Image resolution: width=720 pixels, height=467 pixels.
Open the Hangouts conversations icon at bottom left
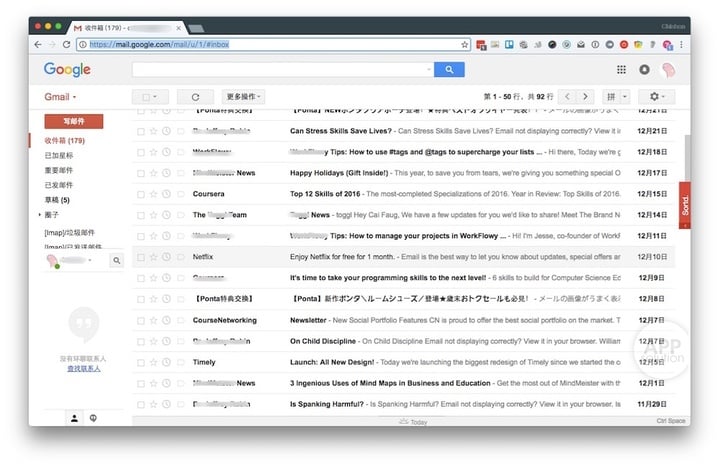coord(93,418)
